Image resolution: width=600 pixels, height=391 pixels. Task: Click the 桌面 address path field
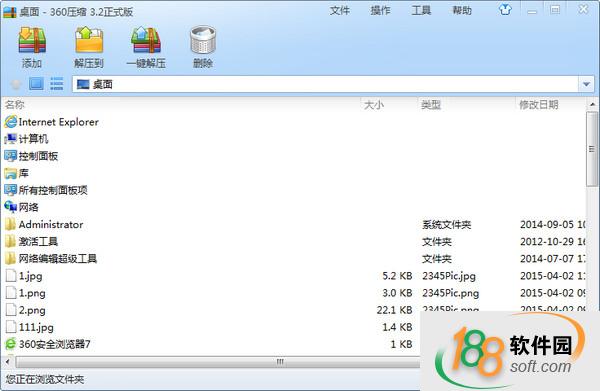coord(325,84)
